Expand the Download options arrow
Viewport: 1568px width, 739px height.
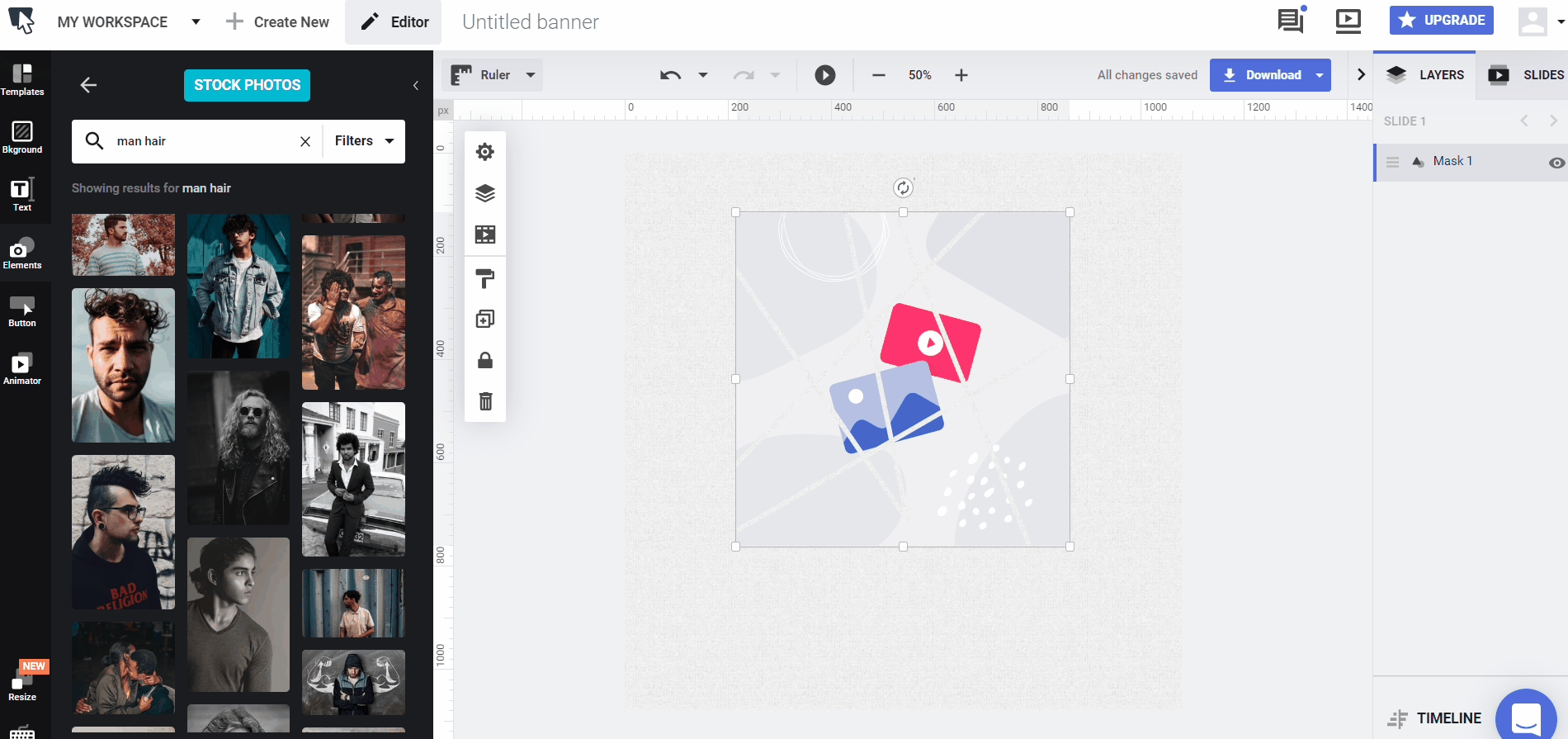(x=1320, y=75)
